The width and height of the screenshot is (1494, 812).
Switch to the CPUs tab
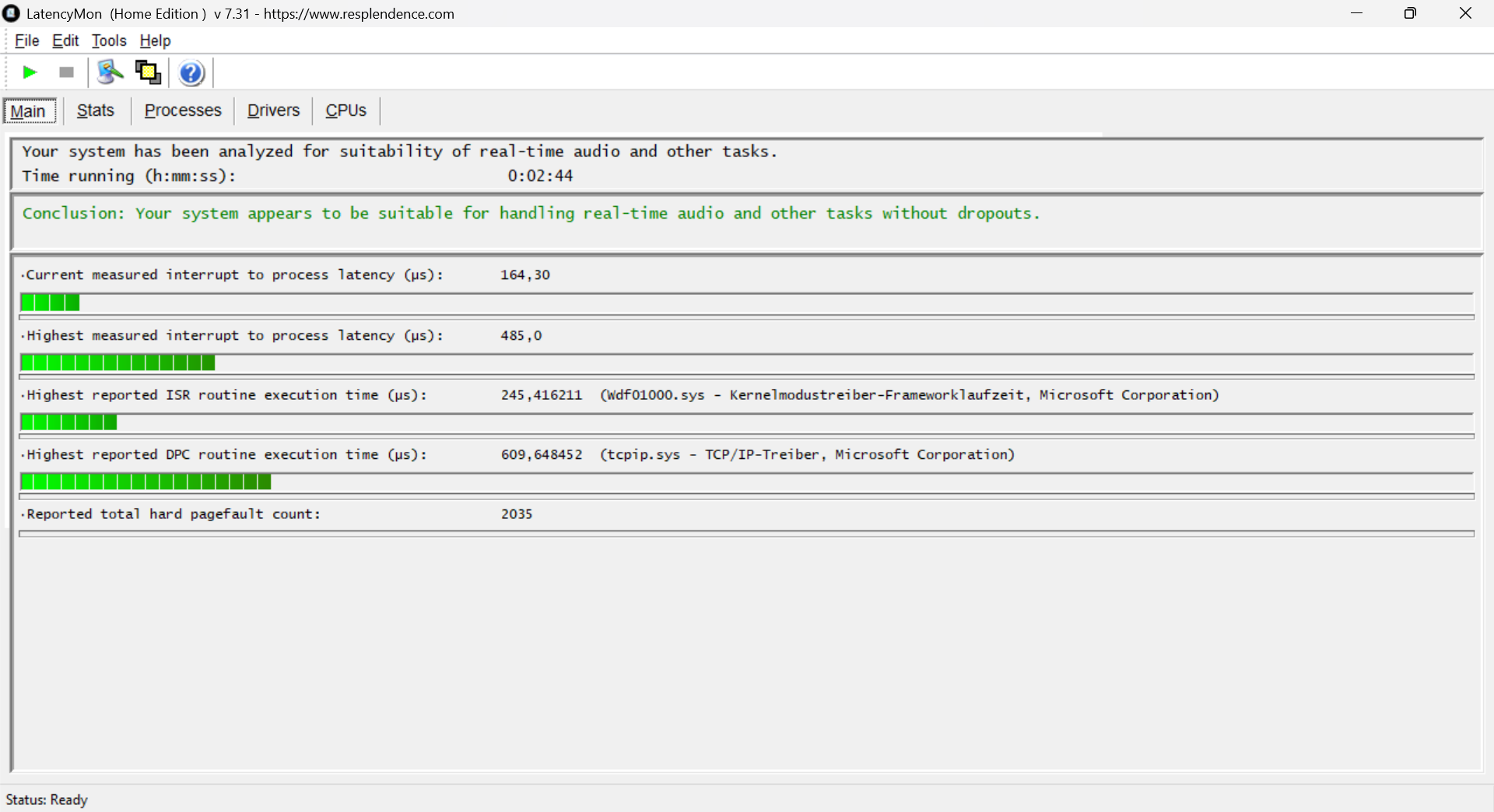[x=345, y=110]
